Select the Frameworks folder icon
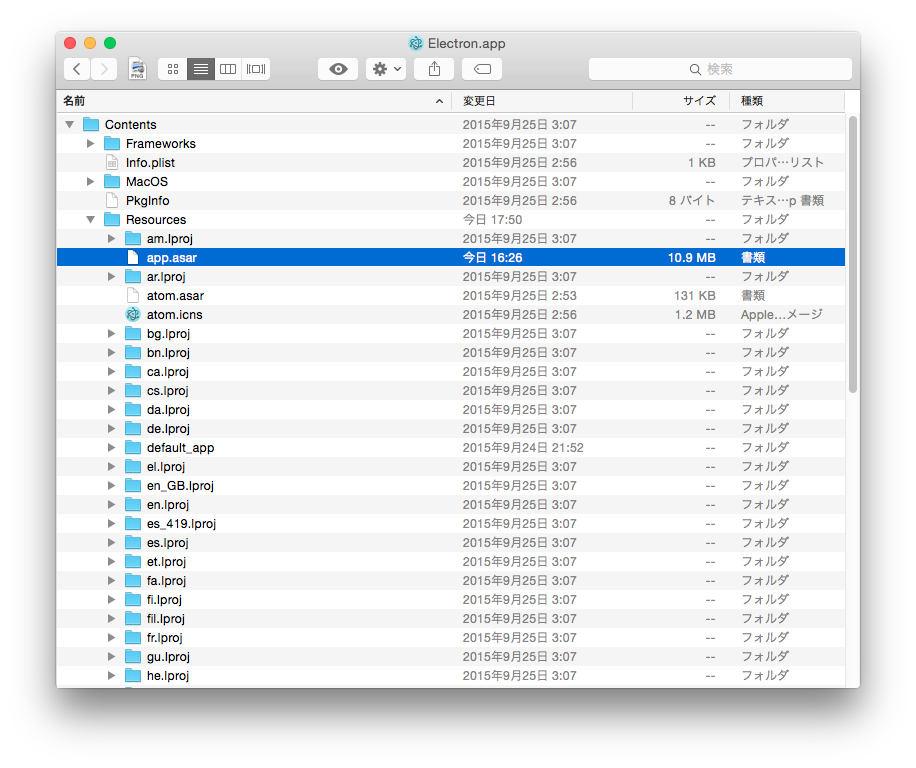 [x=112, y=144]
